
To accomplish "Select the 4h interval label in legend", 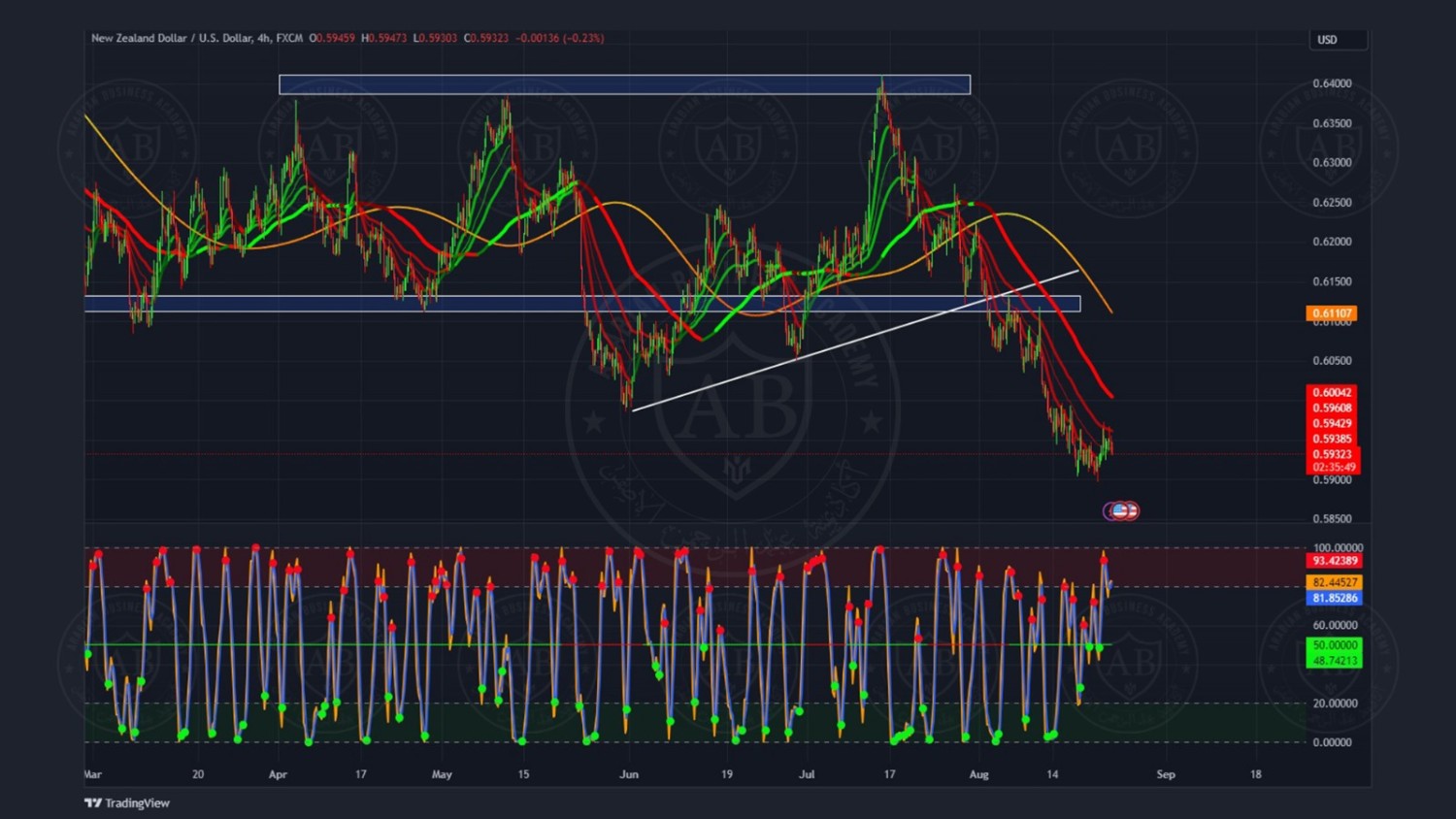I will (264, 38).
